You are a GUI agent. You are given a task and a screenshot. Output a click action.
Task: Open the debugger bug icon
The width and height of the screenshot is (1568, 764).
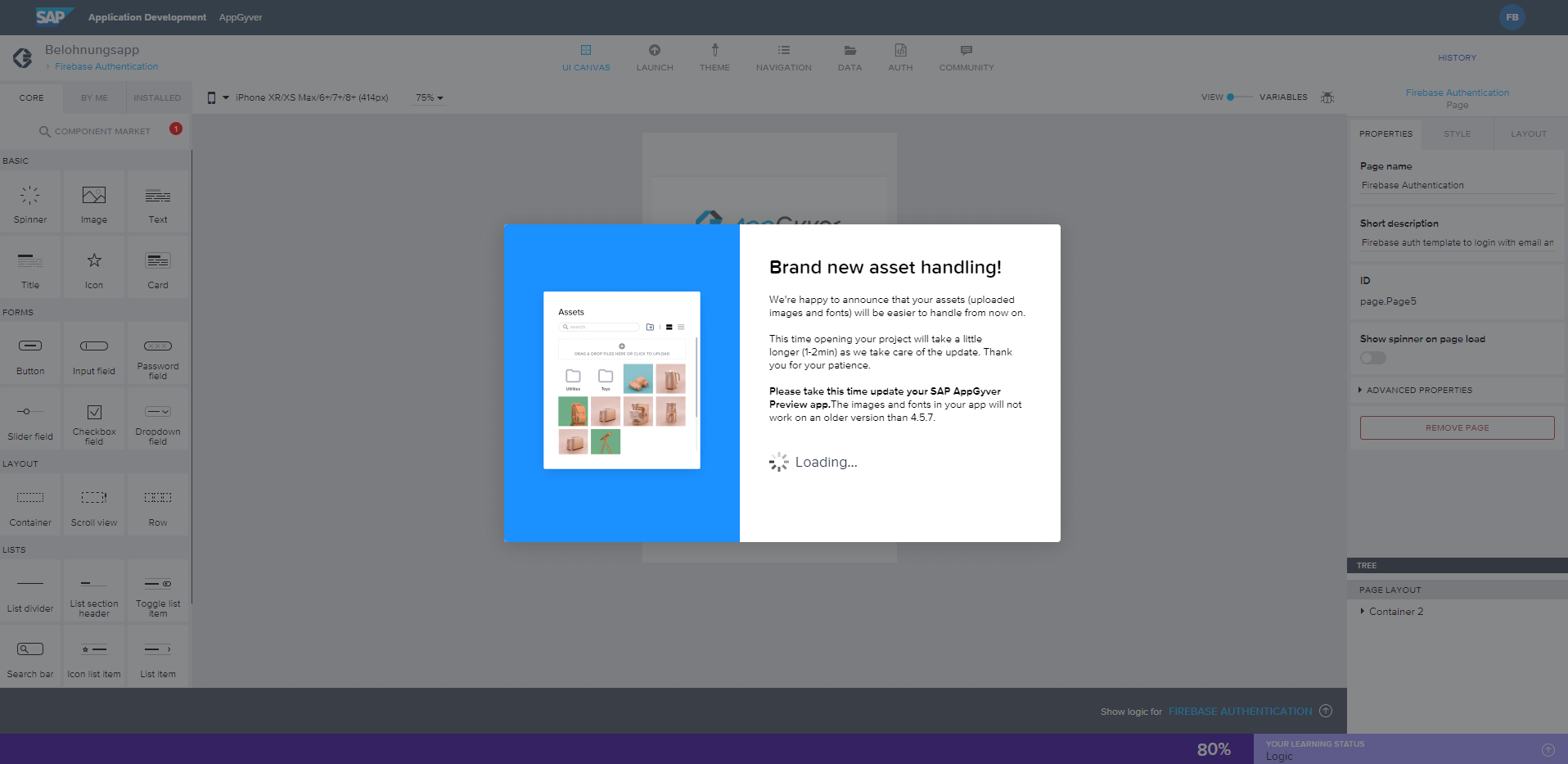(x=1327, y=97)
